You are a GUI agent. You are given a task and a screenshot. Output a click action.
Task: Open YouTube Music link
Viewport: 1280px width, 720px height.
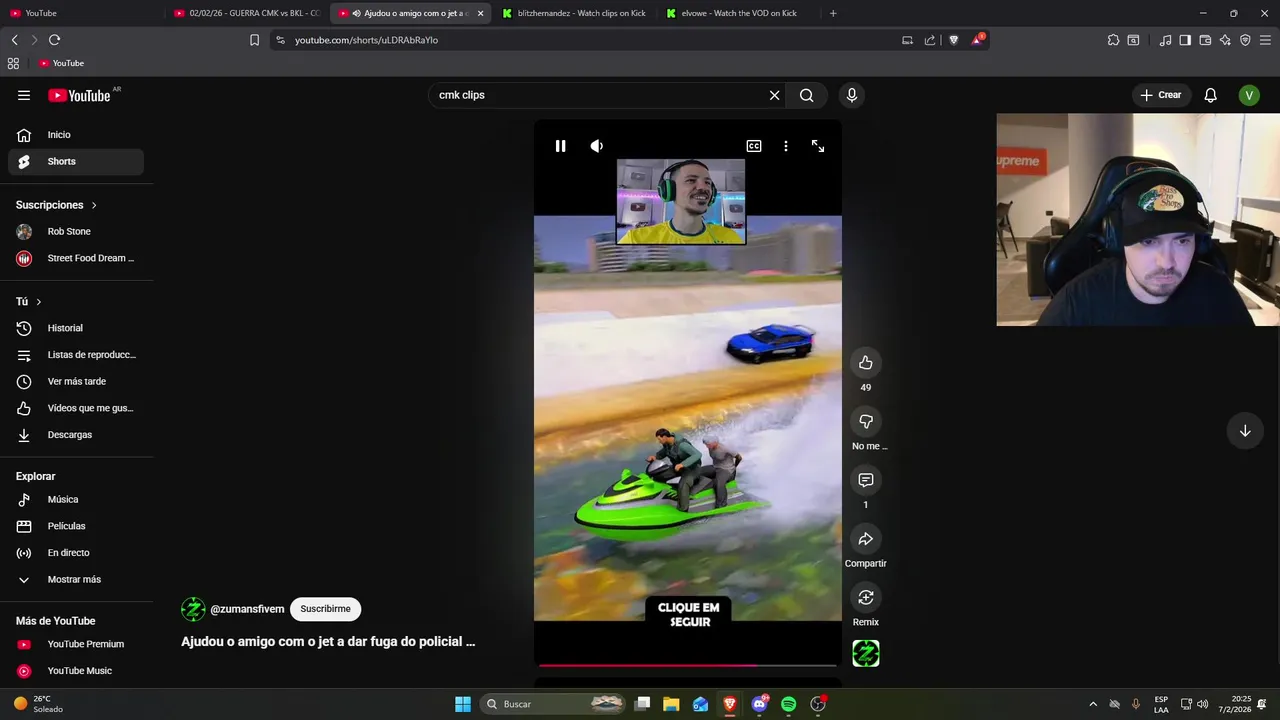tap(76, 671)
